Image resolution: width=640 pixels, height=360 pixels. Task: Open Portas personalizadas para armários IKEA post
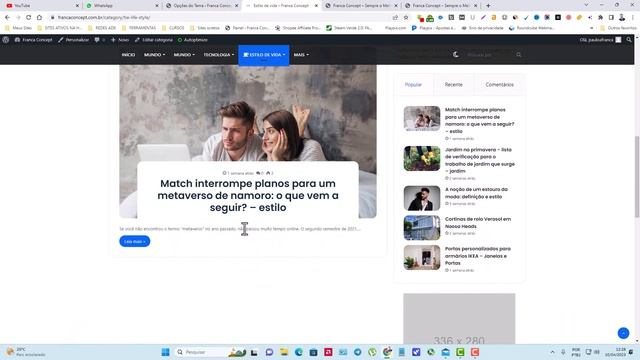(478, 256)
